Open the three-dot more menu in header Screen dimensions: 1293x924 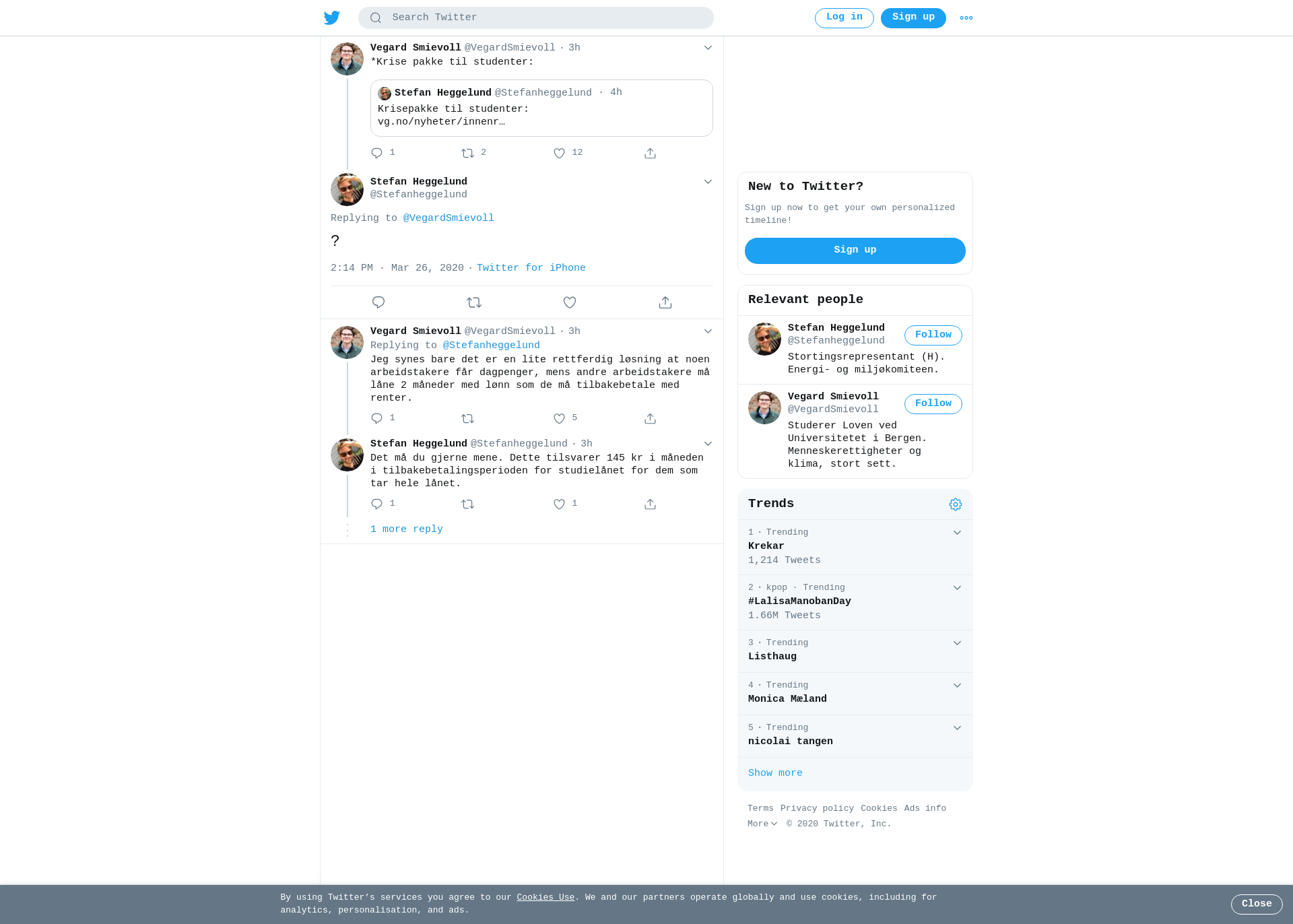966,18
